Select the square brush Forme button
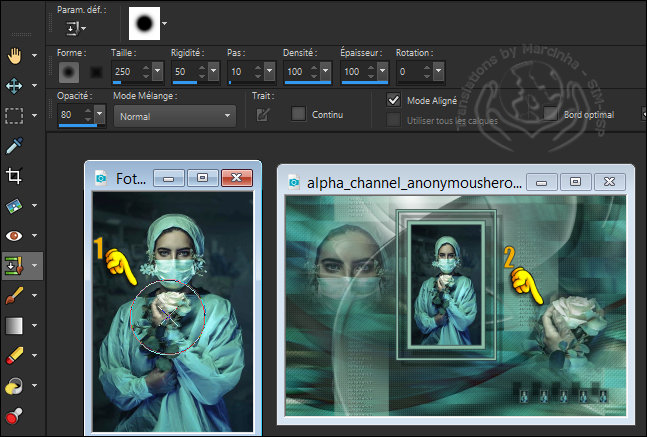Image resolution: width=647 pixels, height=437 pixels. 97,72
